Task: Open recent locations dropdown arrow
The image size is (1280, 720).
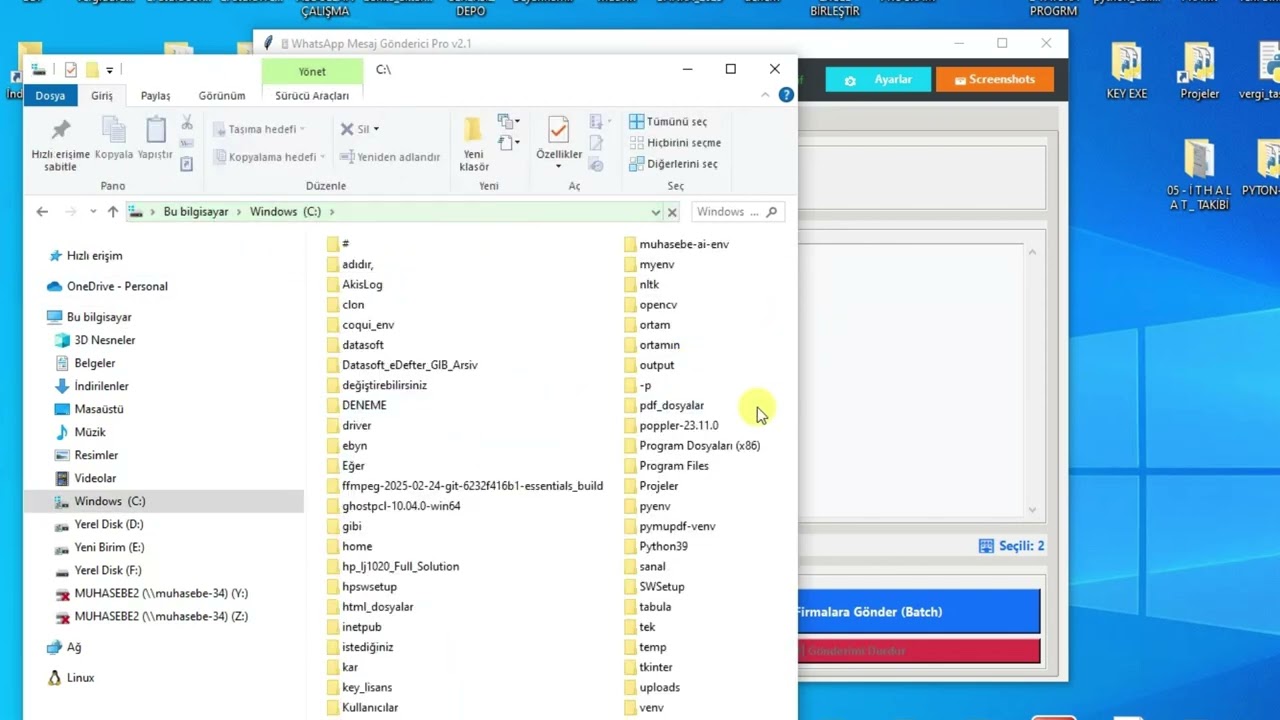Action: click(x=93, y=212)
